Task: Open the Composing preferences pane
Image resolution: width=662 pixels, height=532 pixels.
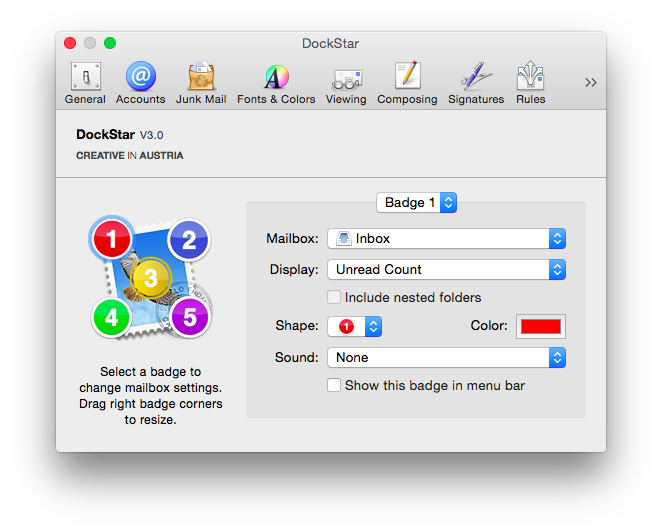Action: pos(407,83)
